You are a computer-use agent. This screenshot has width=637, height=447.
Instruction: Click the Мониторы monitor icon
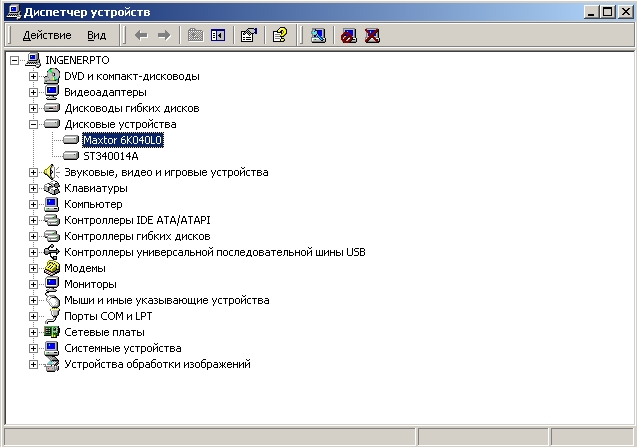pos(53,284)
